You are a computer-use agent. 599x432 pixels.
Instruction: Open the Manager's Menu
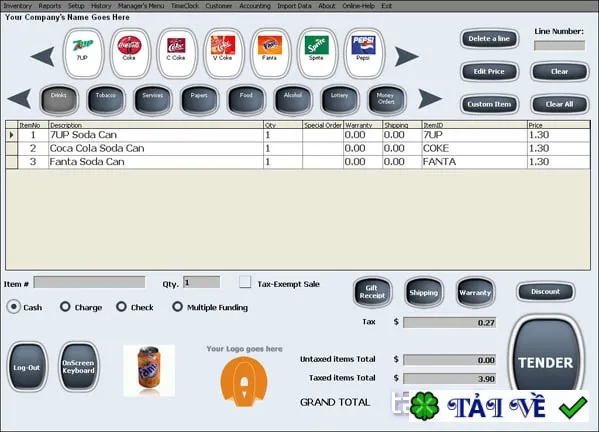coord(141,6)
